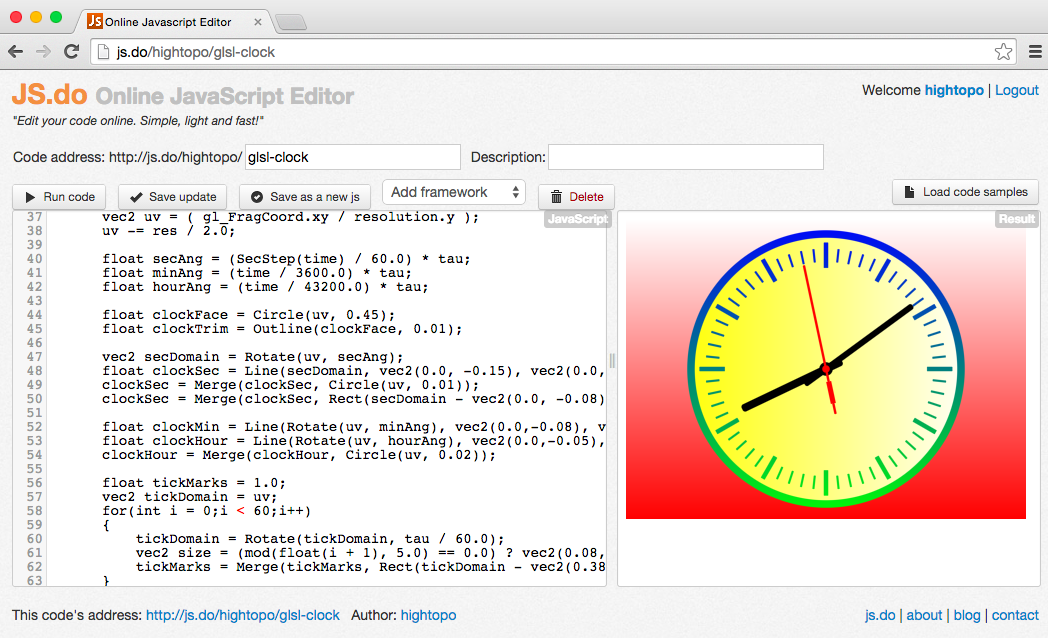The image size is (1048, 638).
Task: Click the Result panel label
Action: pyautogui.click(x=1017, y=219)
